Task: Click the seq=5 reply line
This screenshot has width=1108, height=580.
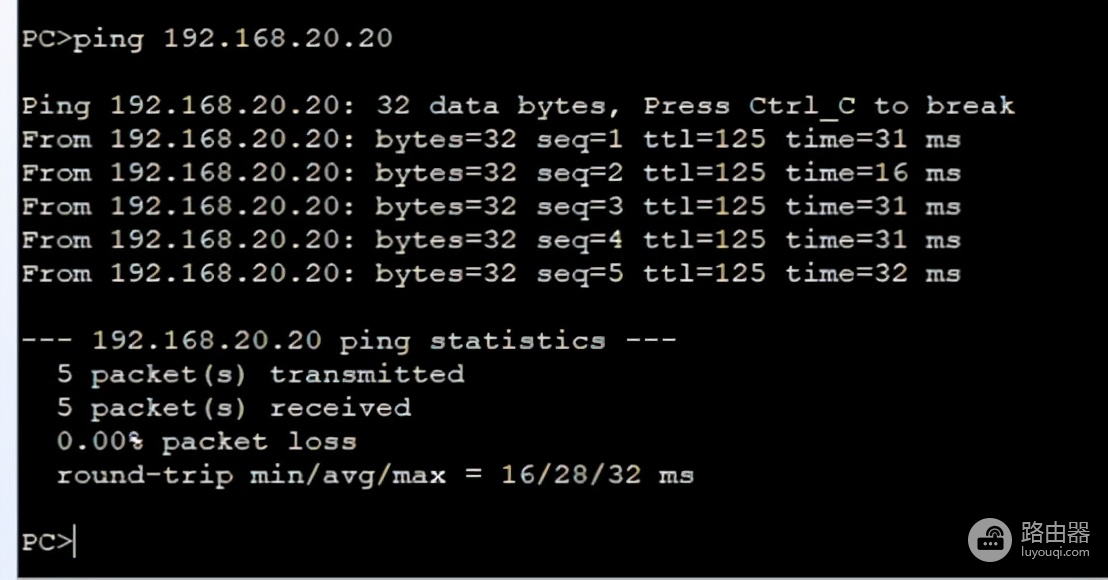Action: coord(490,274)
